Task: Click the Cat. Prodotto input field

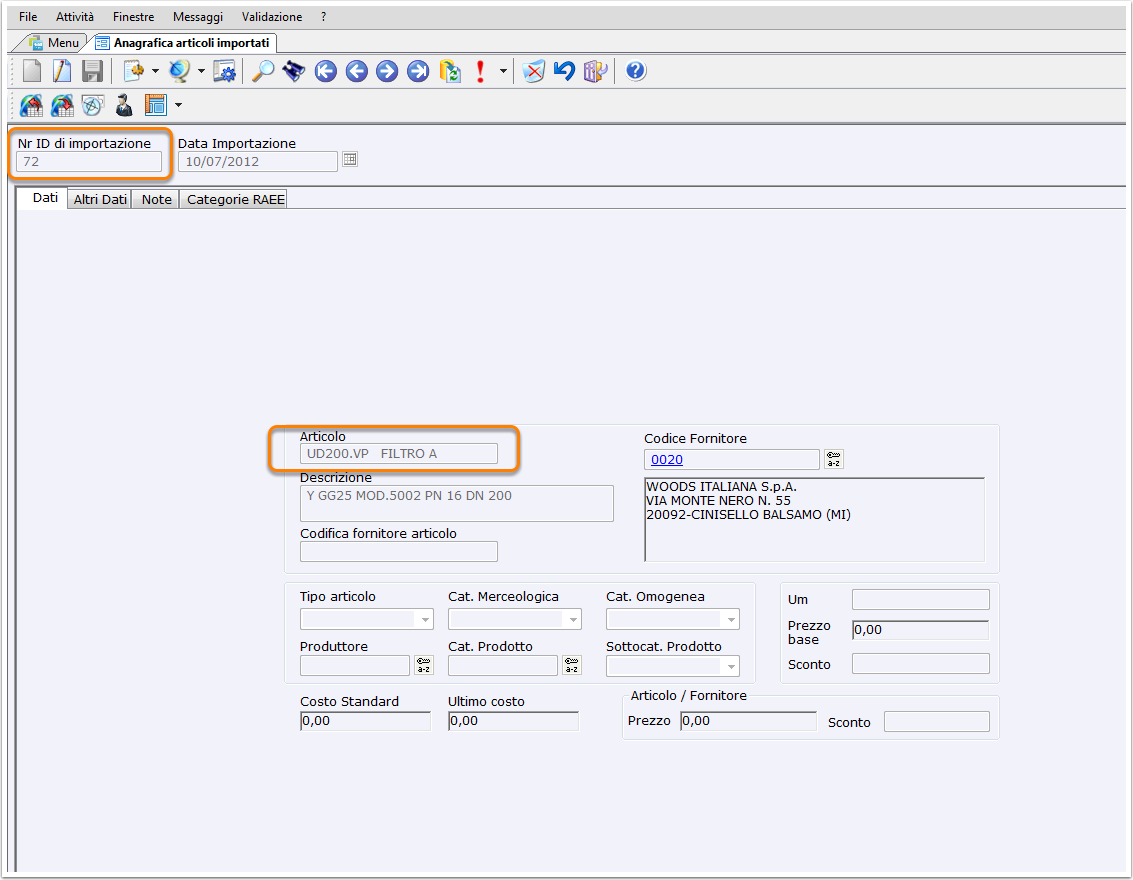Action: pos(503,665)
